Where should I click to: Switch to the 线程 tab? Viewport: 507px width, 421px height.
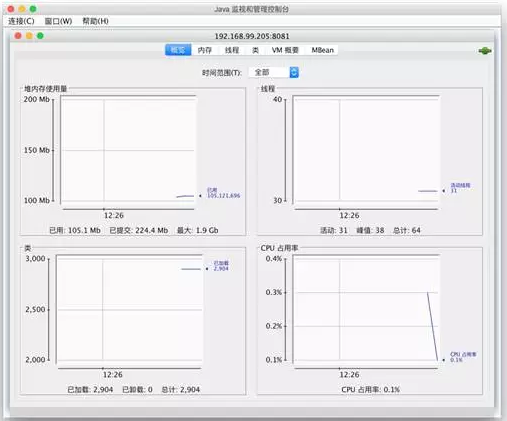click(232, 50)
